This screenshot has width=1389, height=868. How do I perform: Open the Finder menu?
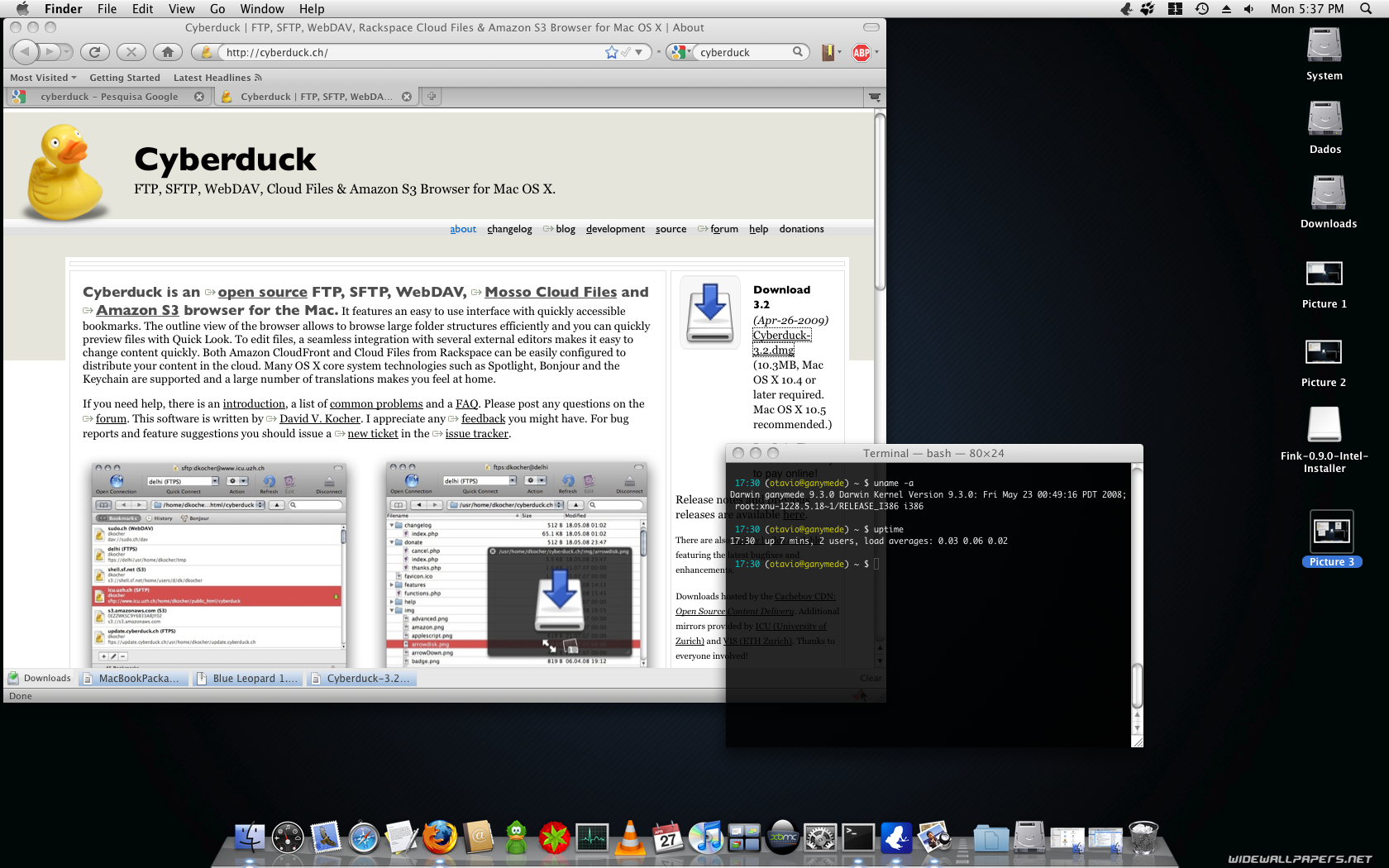point(63,9)
